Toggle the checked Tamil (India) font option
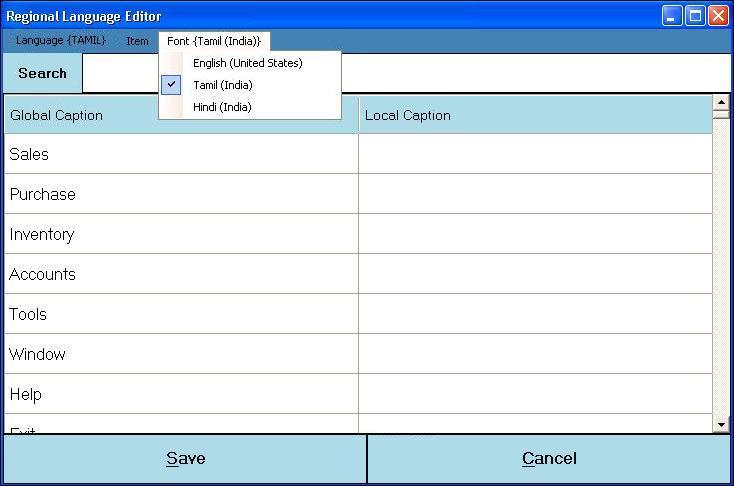Image resolution: width=734 pixels, height=486 pixels. click(223, 85)
